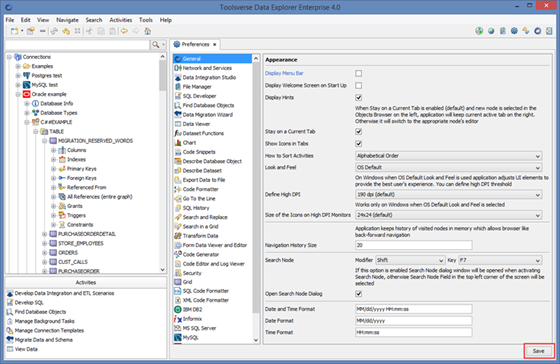Click the connections tree scrollbar down arrow
The image size is (560, 364).
[x=162, y=270]
